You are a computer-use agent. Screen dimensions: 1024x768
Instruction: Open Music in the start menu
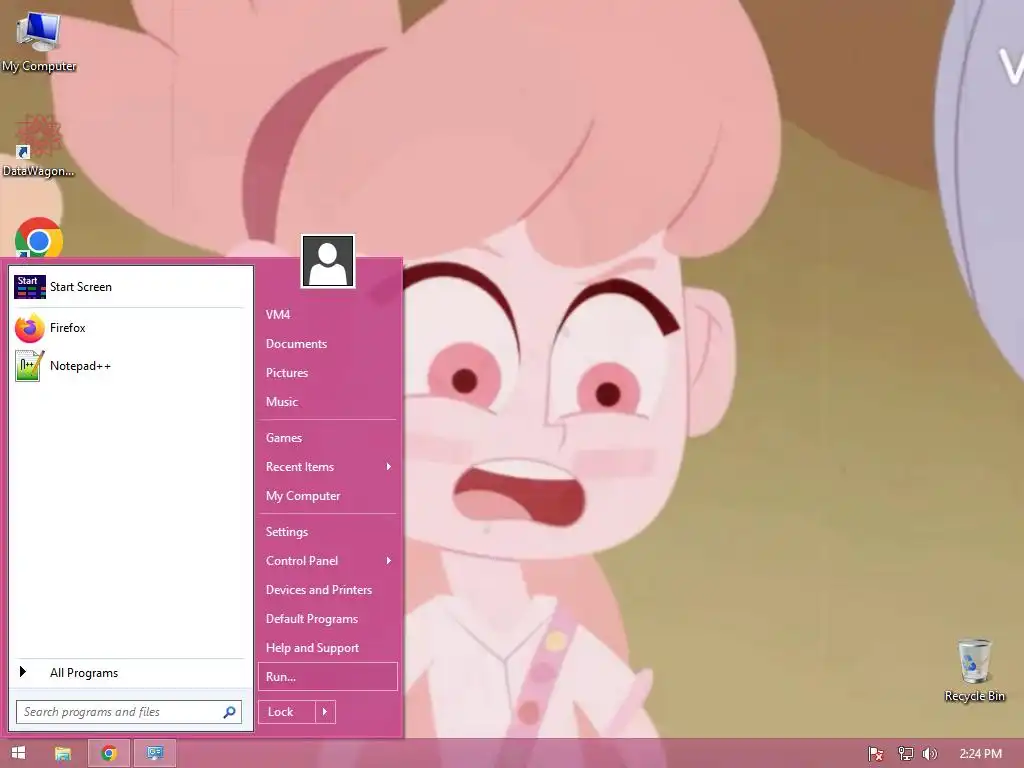[328, 402]
